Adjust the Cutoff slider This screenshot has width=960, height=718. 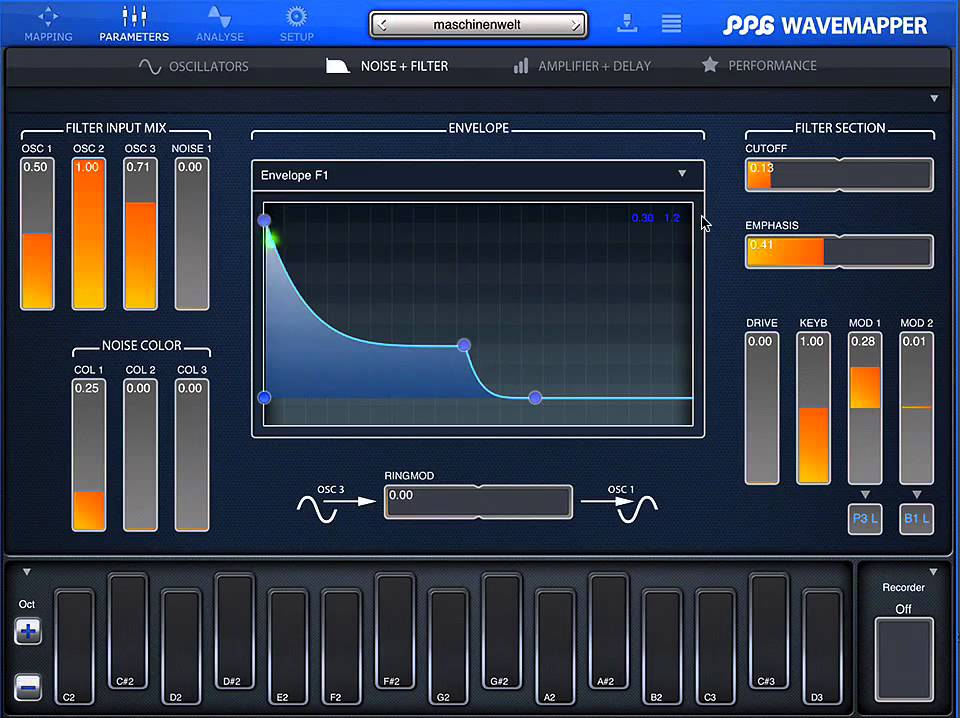[x=839, y=174]
